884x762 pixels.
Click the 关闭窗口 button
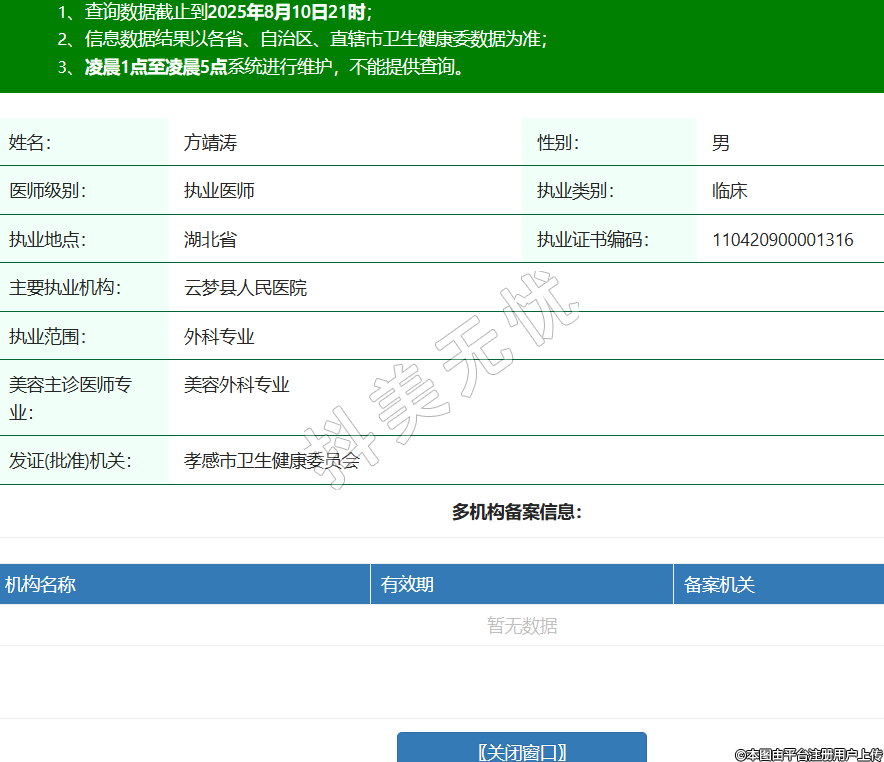[521, 751]
